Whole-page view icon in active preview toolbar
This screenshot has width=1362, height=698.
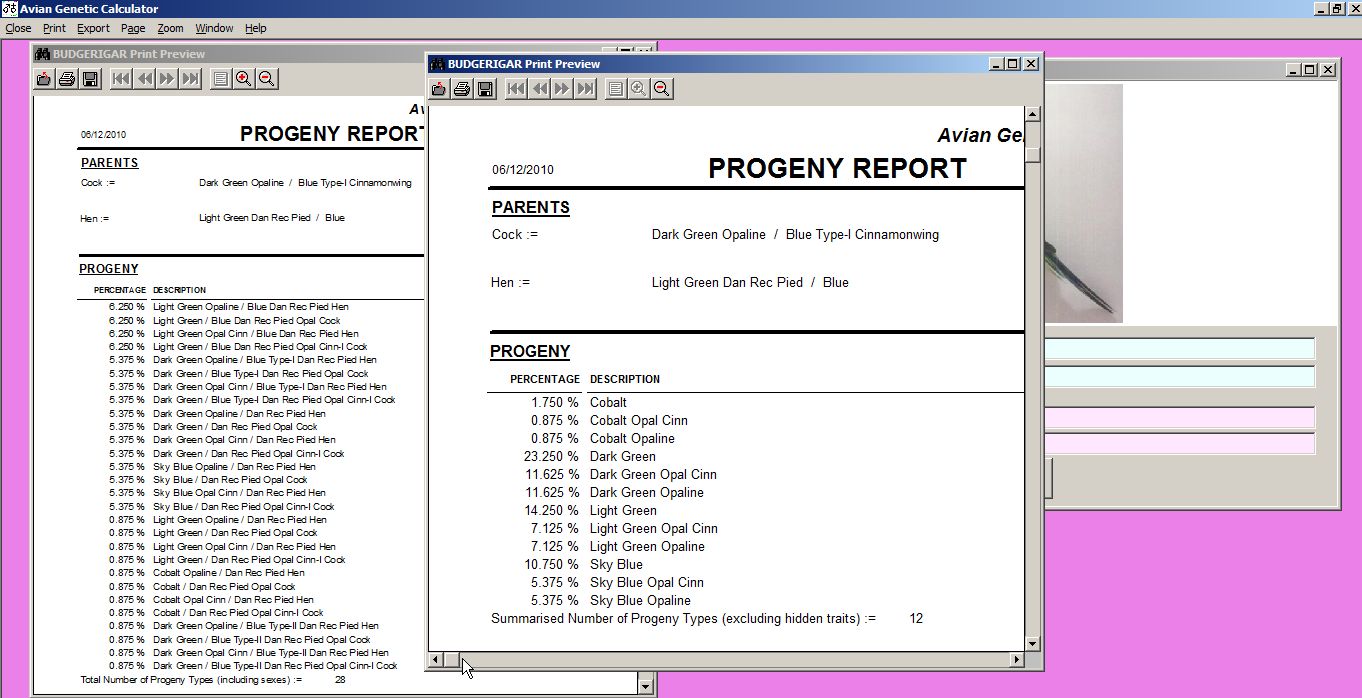click(x=615, y=89)
